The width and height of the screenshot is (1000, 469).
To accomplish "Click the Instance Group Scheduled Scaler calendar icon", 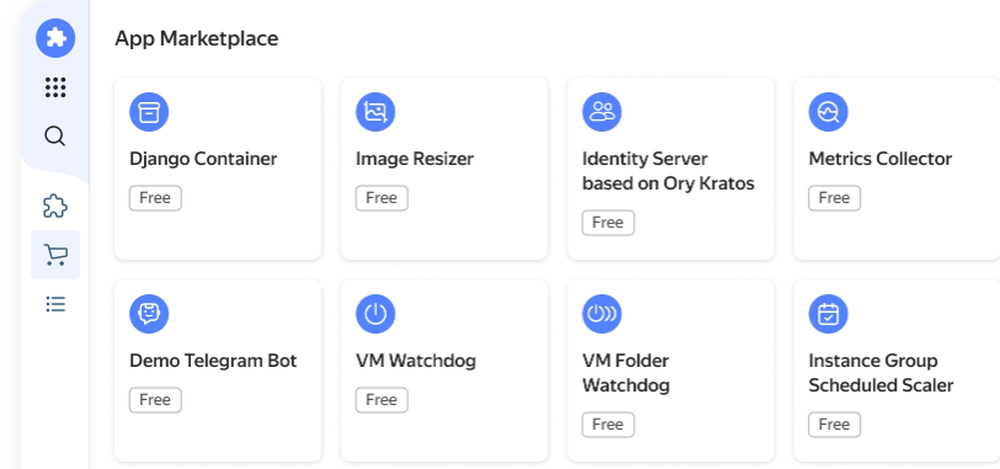I will point(828,314).
